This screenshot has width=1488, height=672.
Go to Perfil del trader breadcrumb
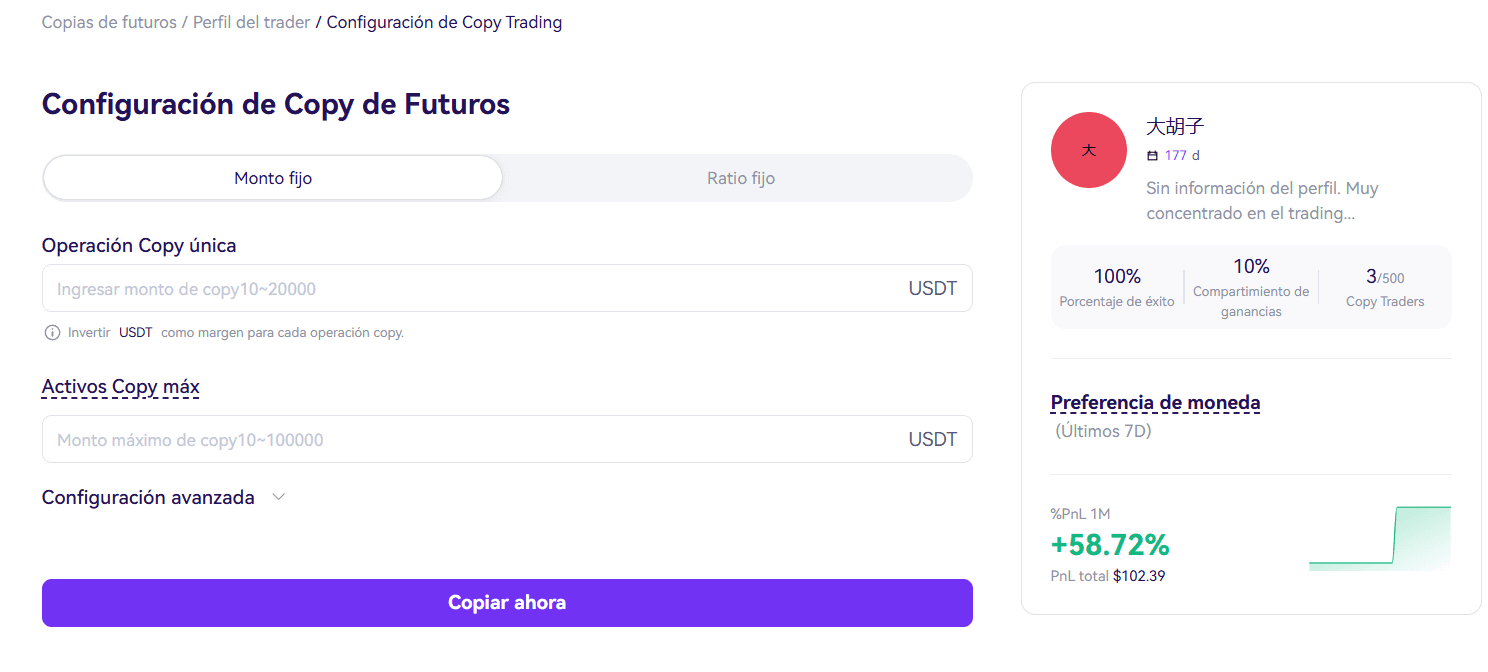pos(252,22)
